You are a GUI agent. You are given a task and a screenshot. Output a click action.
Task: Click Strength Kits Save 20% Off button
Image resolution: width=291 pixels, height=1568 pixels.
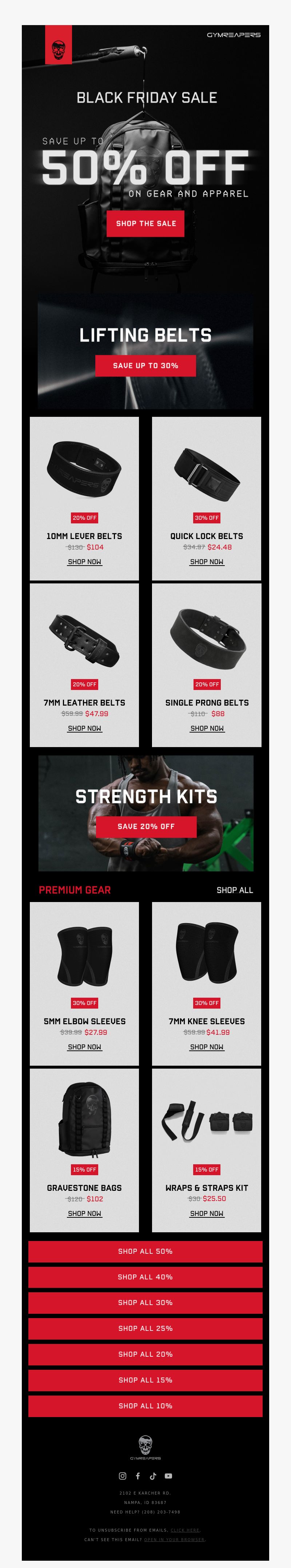pos(146,826)
